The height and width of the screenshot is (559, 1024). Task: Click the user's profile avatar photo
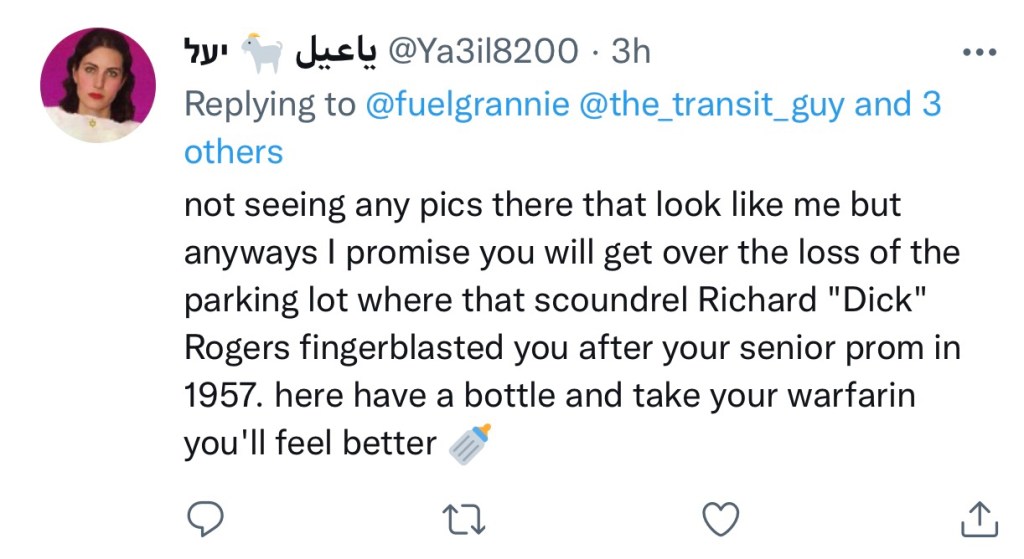click(x=97, y=85)
